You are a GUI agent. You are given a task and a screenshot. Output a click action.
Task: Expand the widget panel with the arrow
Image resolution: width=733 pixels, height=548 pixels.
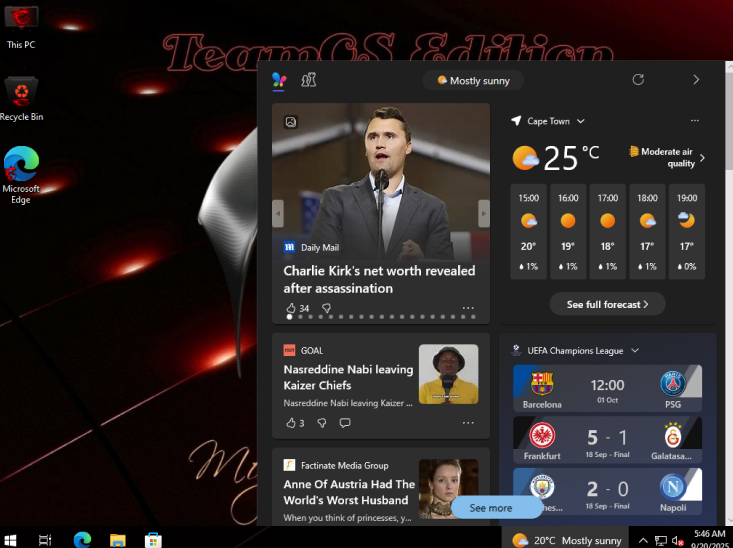coord(696,79)
